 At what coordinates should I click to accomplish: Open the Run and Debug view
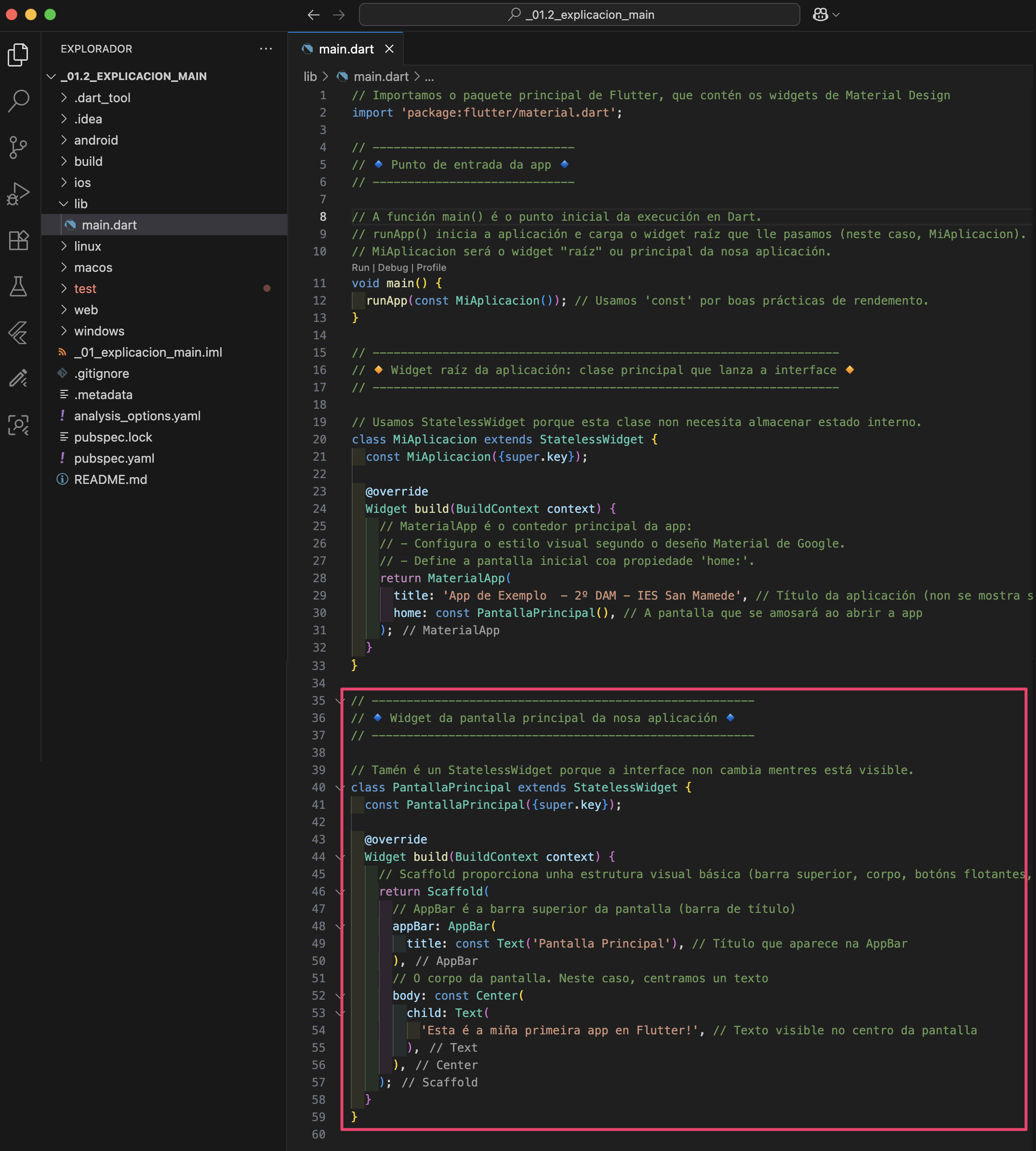[x=18, y=194]
